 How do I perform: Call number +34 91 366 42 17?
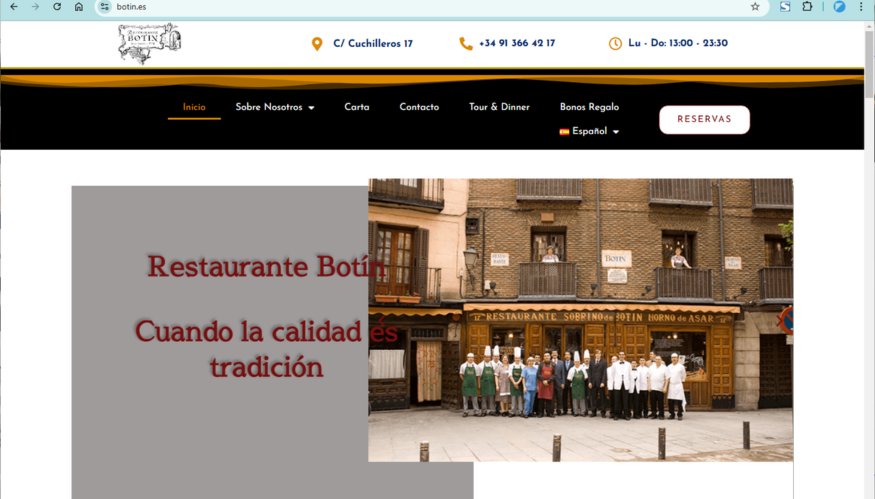tap(517, 43)
